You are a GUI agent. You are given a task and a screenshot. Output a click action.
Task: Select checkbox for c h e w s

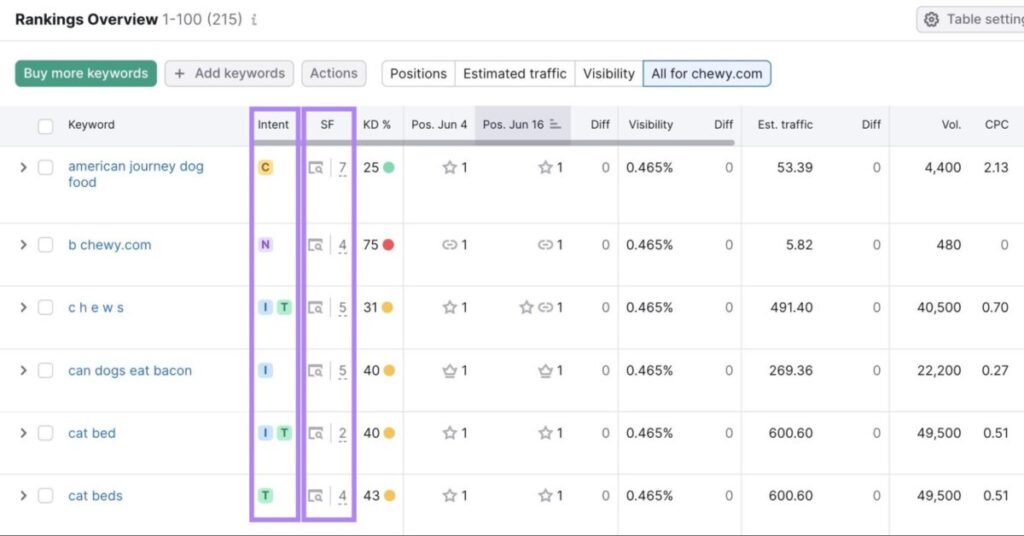(45, 307)
